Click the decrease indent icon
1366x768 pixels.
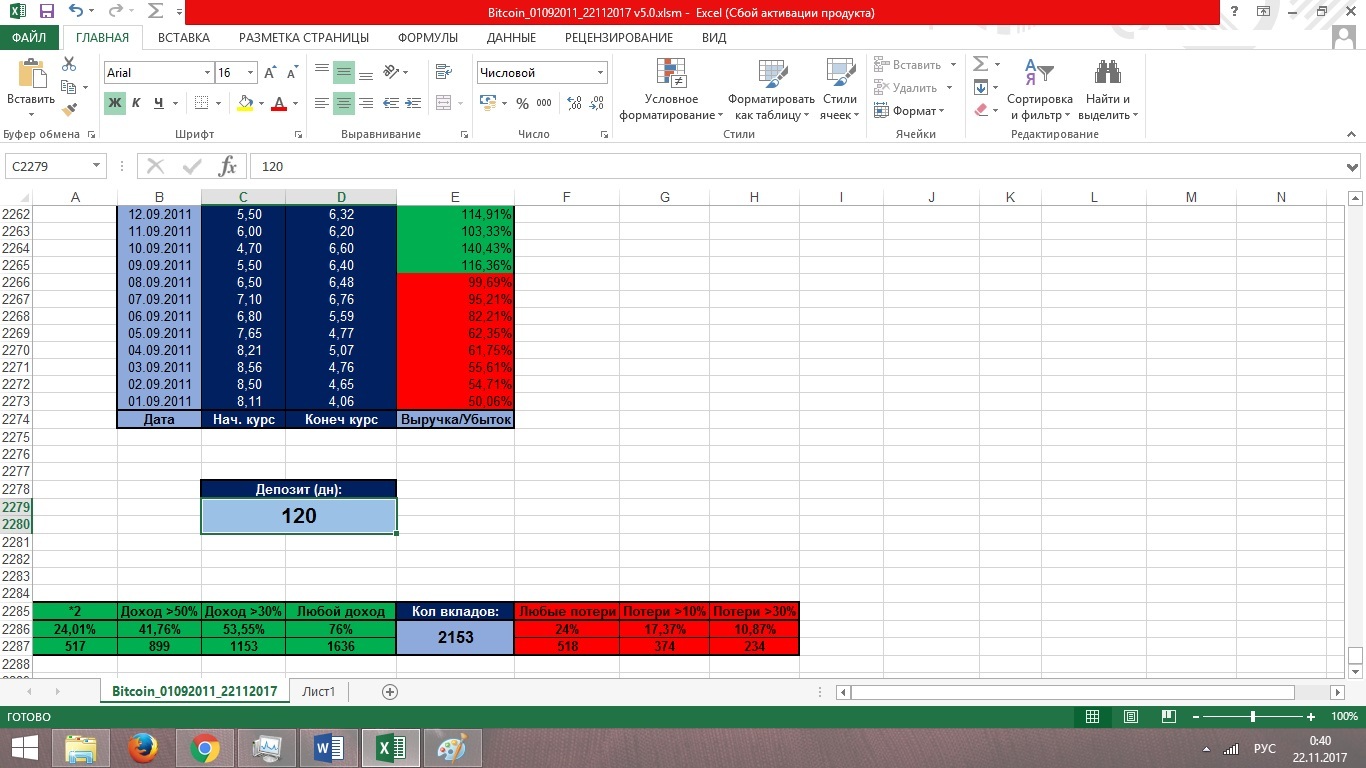click(391, 103)
